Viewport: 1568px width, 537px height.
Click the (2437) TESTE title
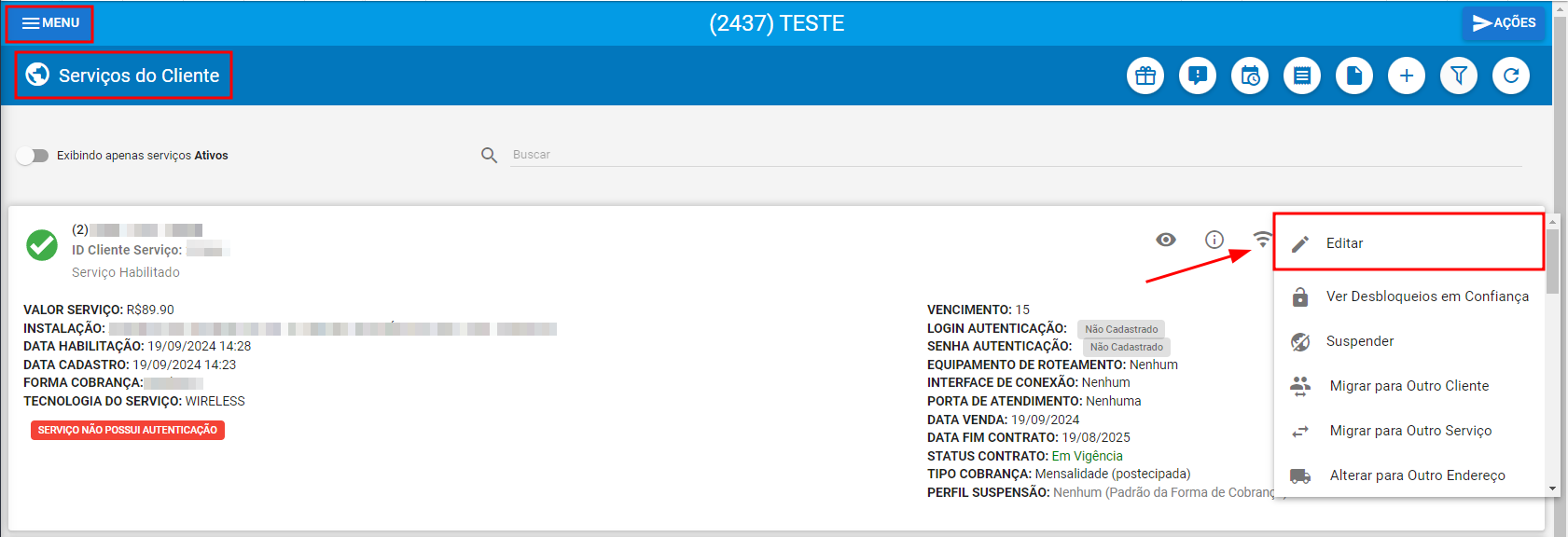tap(776, 23)
